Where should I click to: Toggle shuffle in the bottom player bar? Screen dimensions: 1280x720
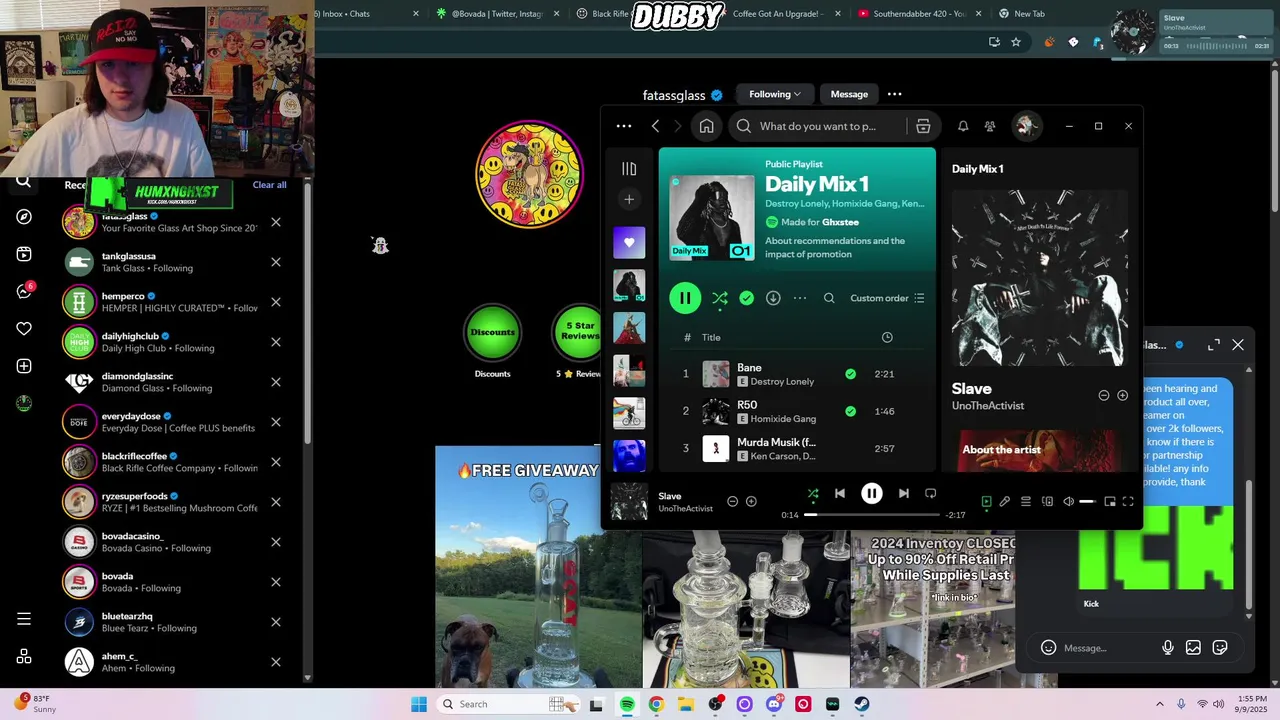pyautogui.click(x=813, y=493)
